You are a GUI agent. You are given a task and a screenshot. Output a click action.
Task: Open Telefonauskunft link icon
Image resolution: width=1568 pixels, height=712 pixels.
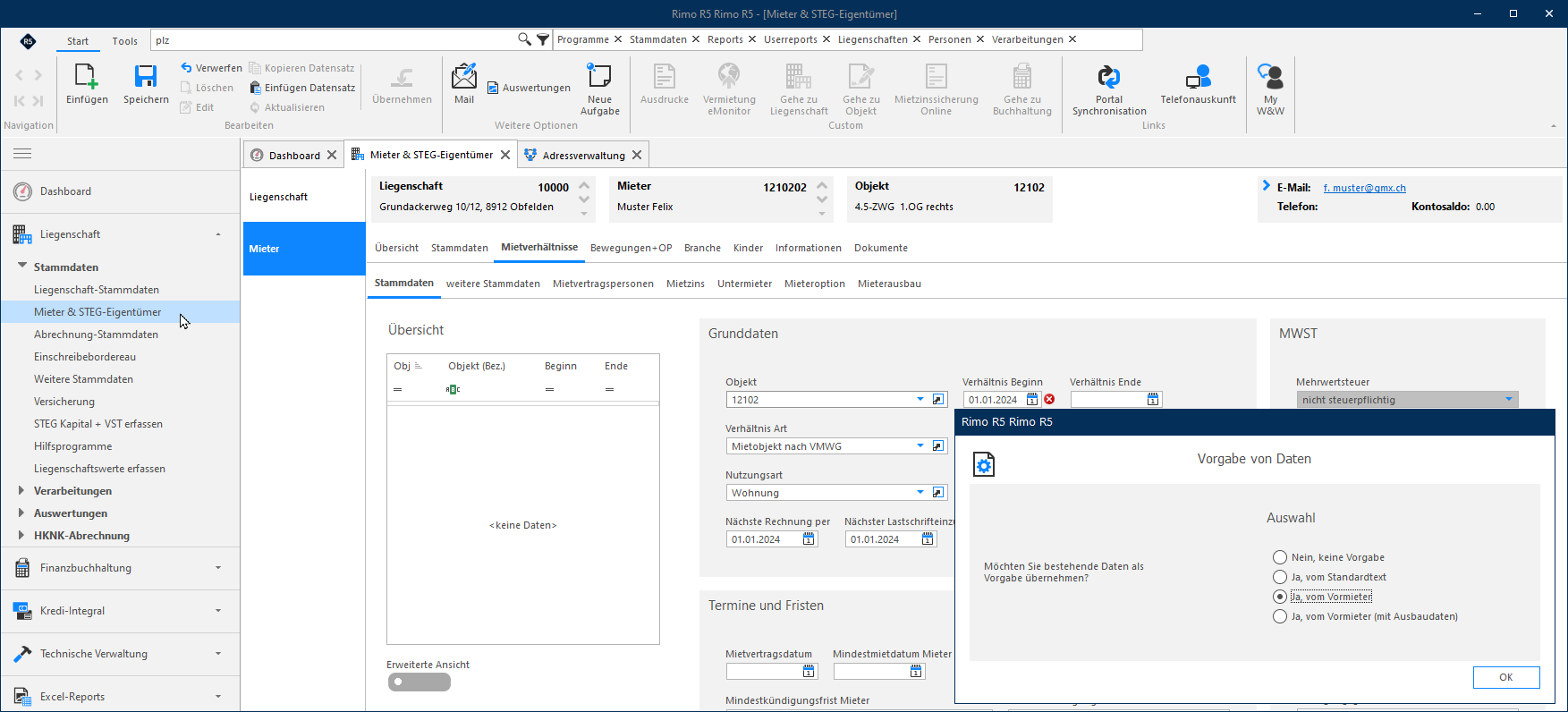click(x=1199, y=77)
